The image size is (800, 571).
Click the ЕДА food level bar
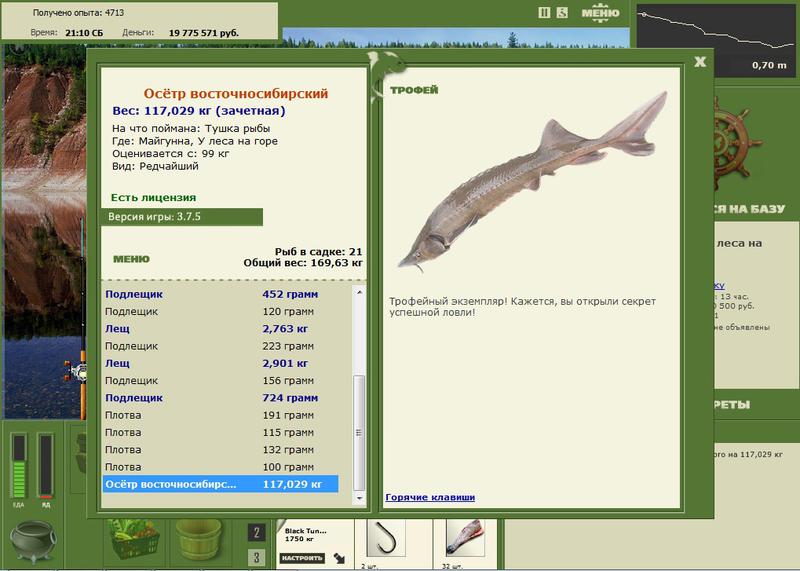pos(19,465)
